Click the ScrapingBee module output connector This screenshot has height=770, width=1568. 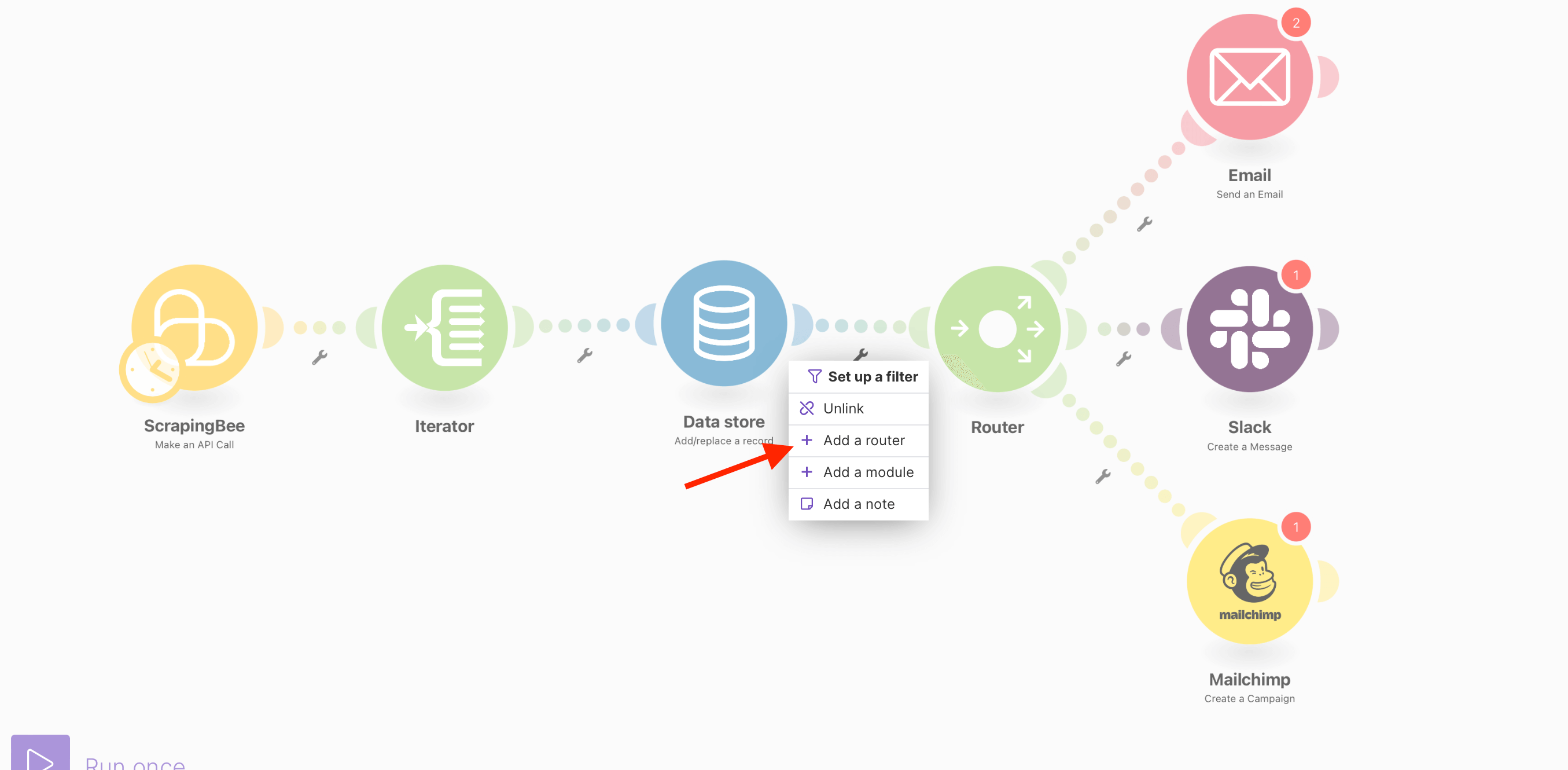click(x=274, y=327)
